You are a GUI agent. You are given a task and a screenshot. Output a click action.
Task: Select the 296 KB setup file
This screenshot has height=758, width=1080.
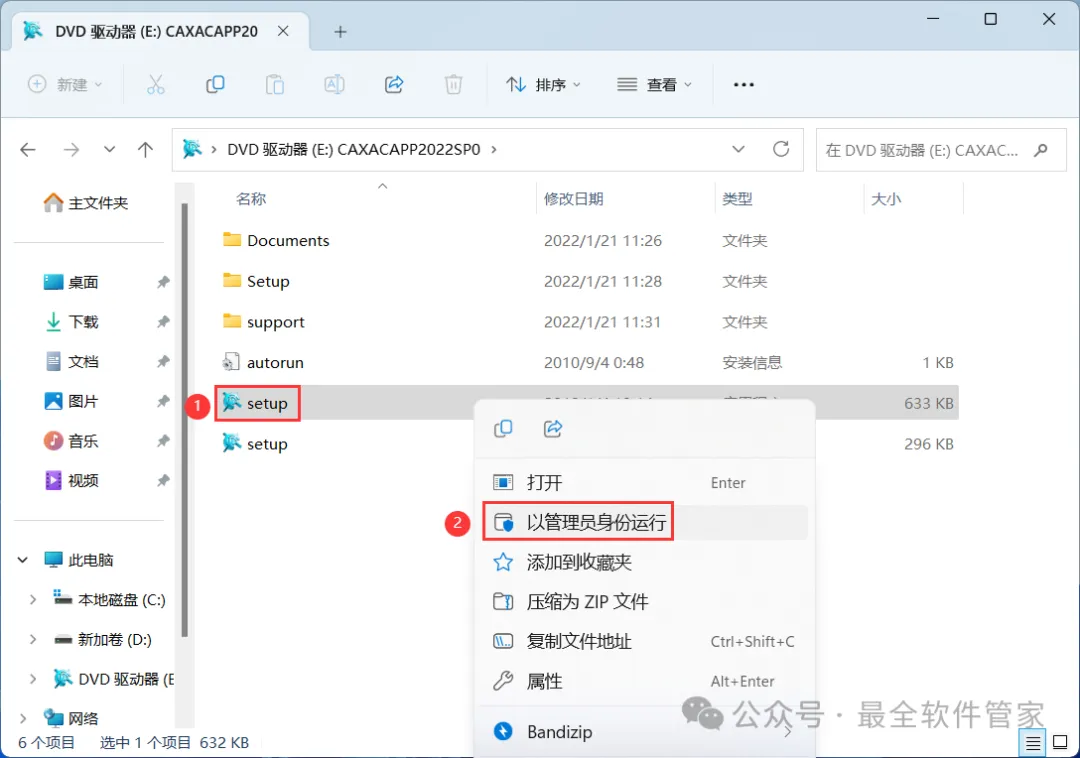[x=256, y=443]
